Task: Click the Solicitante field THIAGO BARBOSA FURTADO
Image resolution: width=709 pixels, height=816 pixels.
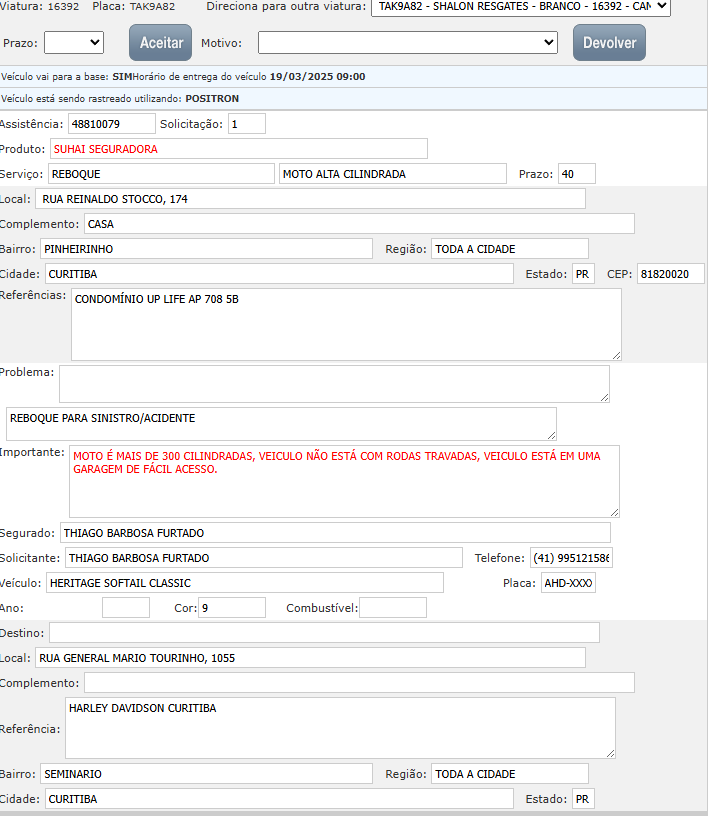Action: click(264, 558)
